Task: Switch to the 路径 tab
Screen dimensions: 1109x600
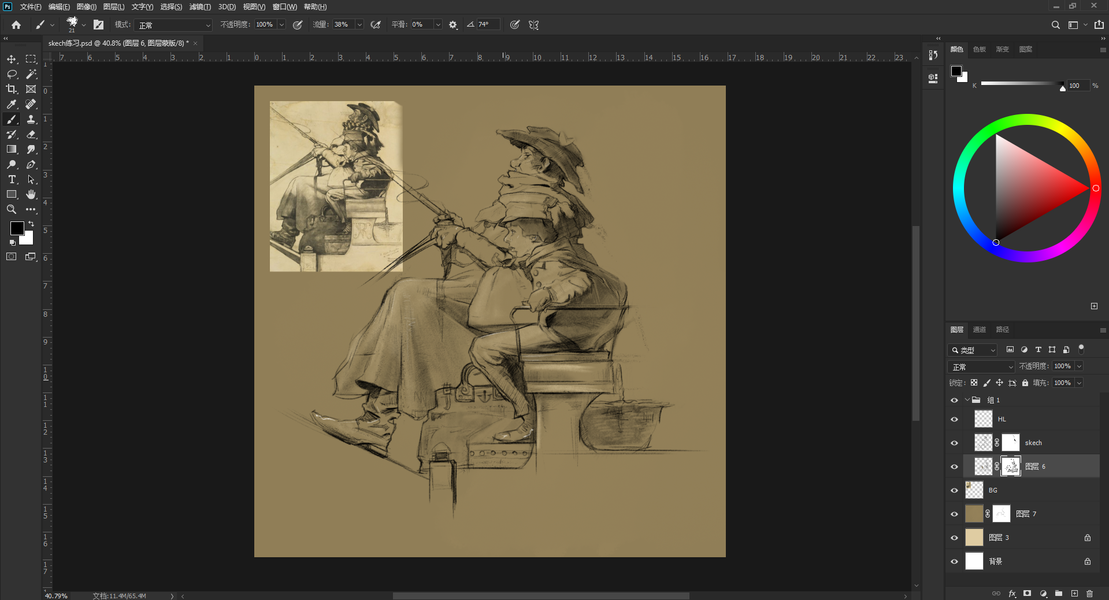Action: pyautogui.click(x=1002, y=330)
